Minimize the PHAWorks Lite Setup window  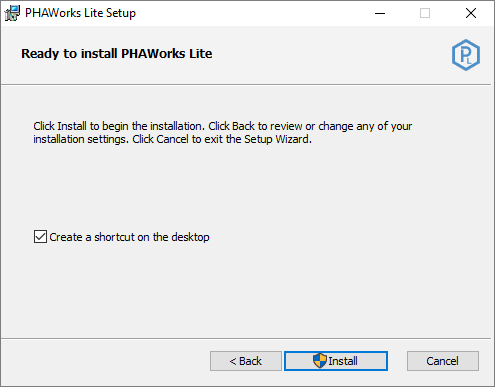point(380,13)
